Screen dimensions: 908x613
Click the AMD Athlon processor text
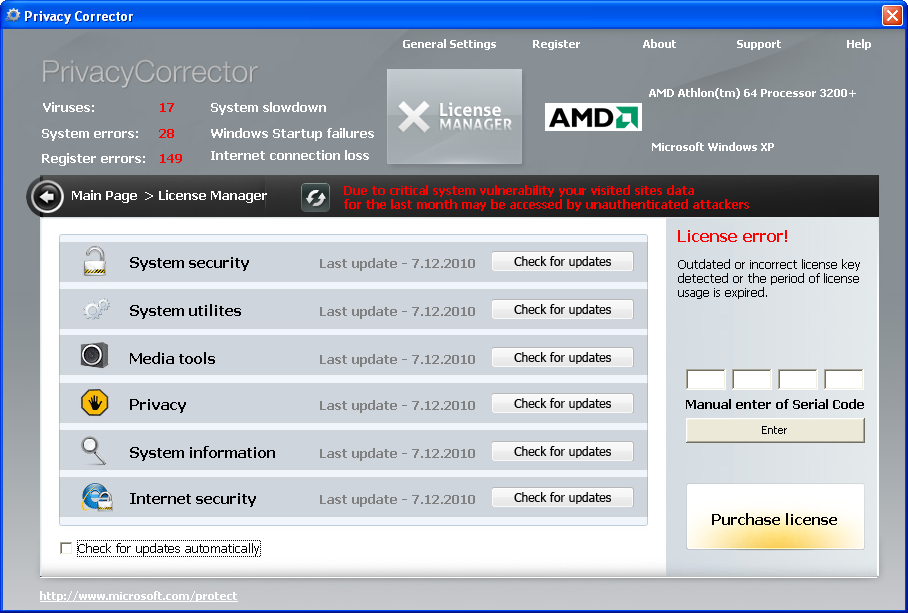[x=752, y=93]
